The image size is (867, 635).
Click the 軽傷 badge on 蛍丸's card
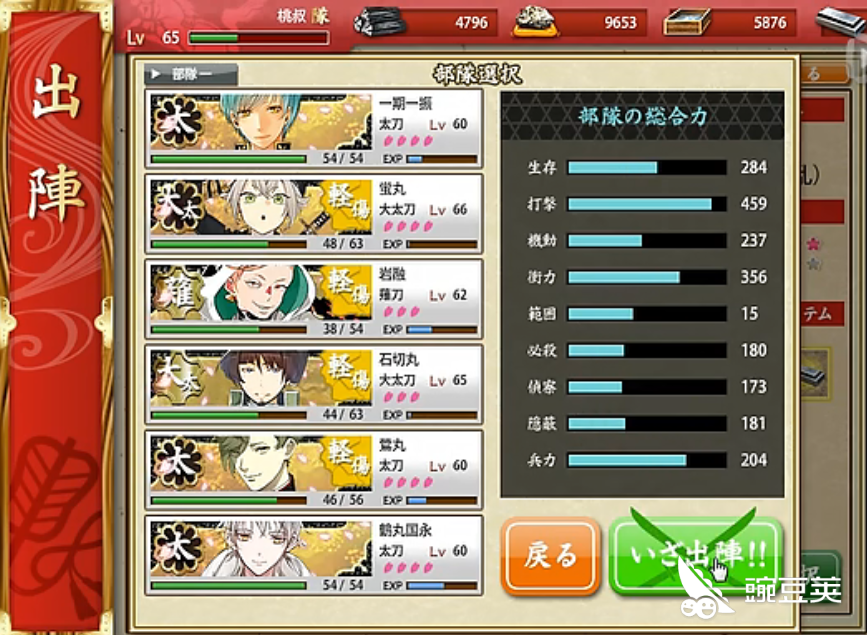click(x=348, y=207)
